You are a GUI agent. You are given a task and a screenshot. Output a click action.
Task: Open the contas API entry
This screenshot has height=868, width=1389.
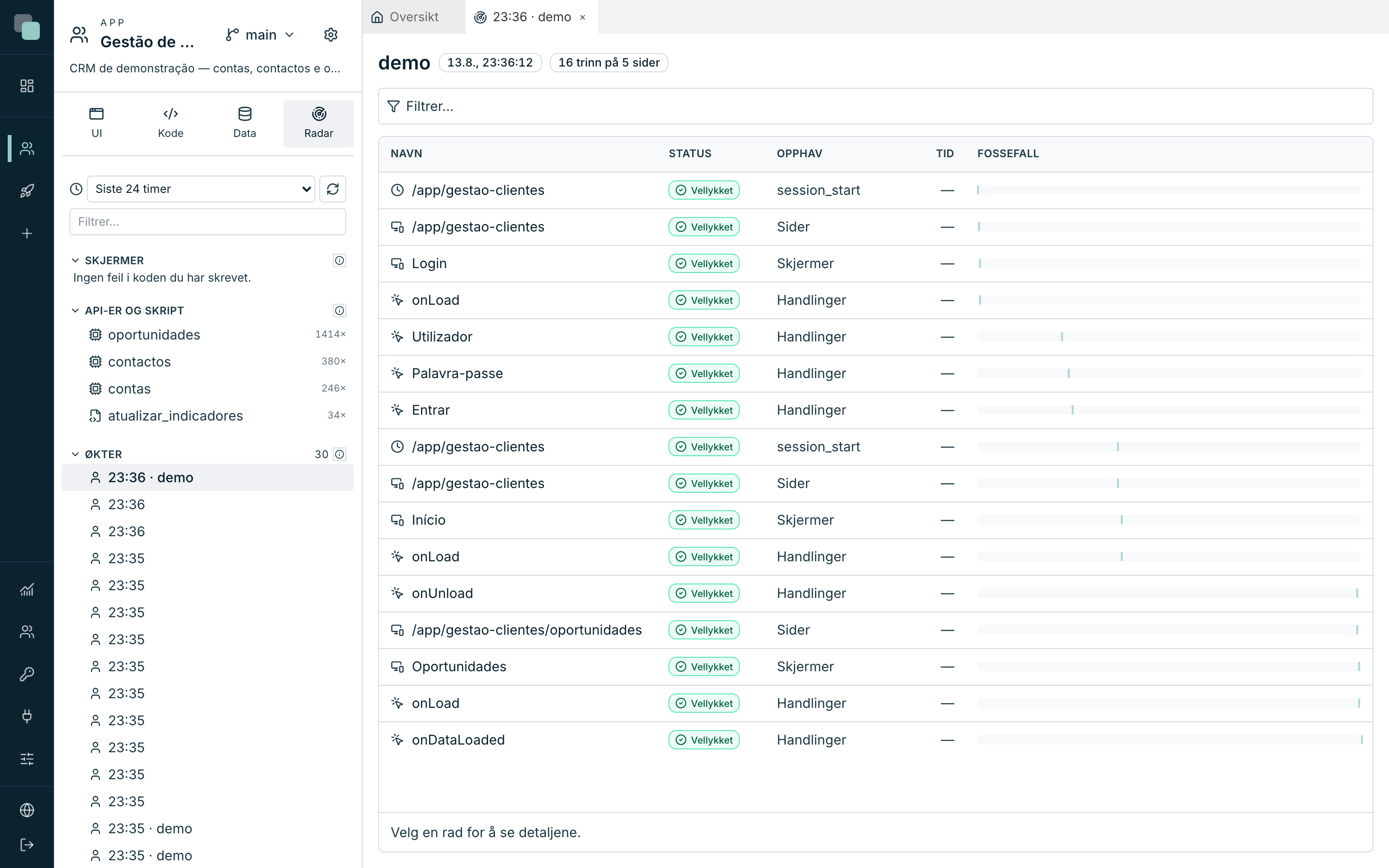208,389
